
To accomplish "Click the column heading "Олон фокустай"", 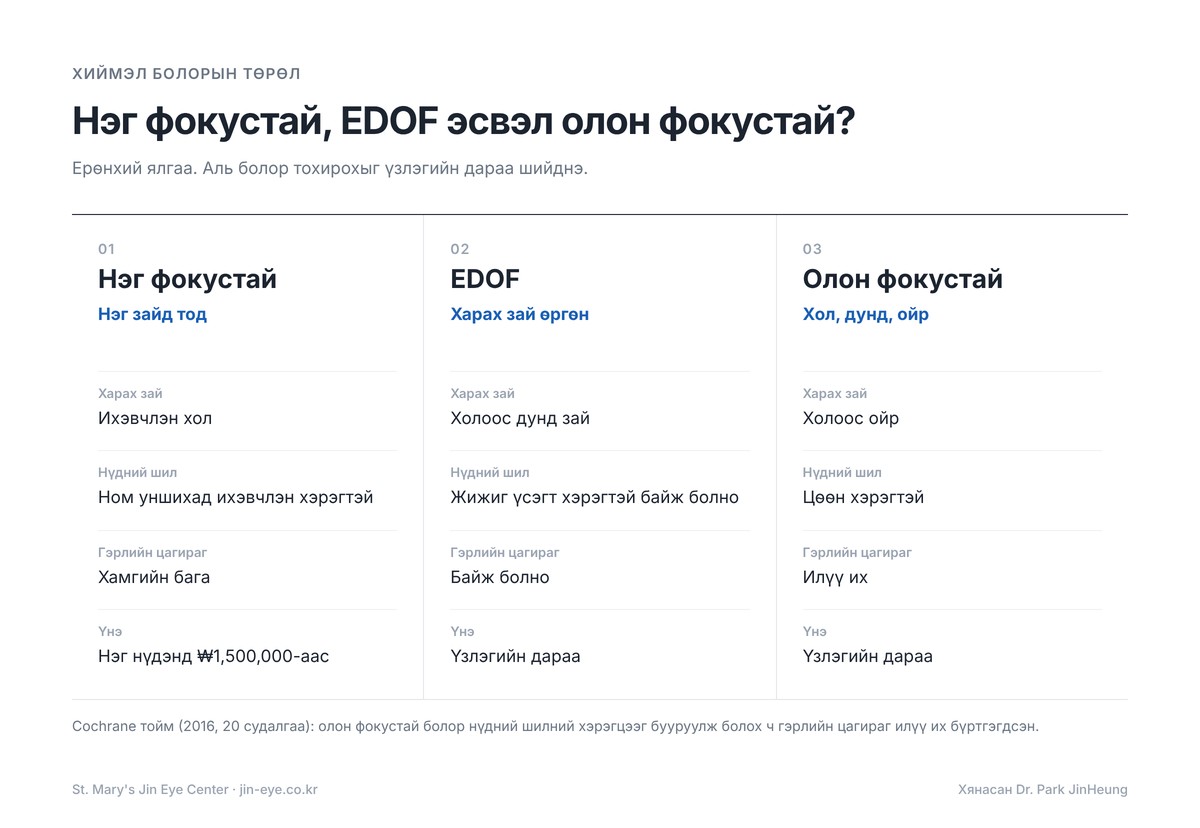I will pyautogui.click(x=903, y=279).
